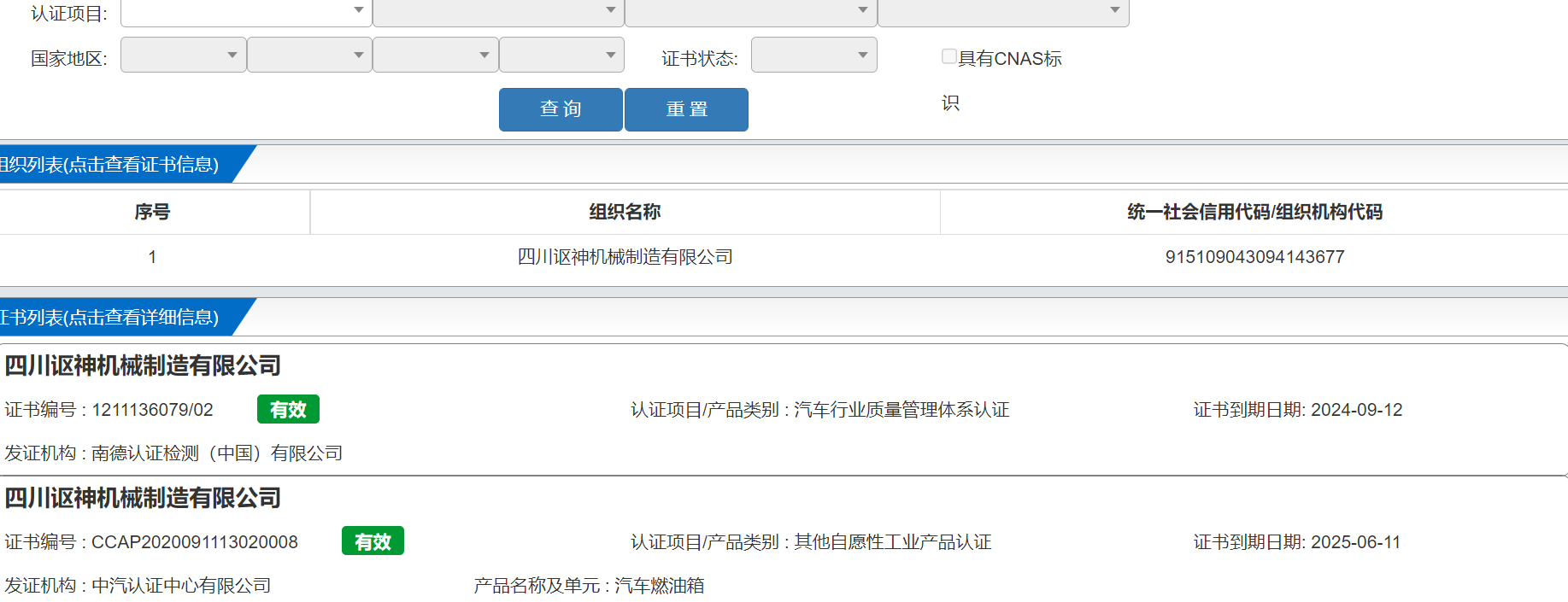Click credit code 915109043094143677
This screenshot has height=602, width=1568.
[1254, 257]
